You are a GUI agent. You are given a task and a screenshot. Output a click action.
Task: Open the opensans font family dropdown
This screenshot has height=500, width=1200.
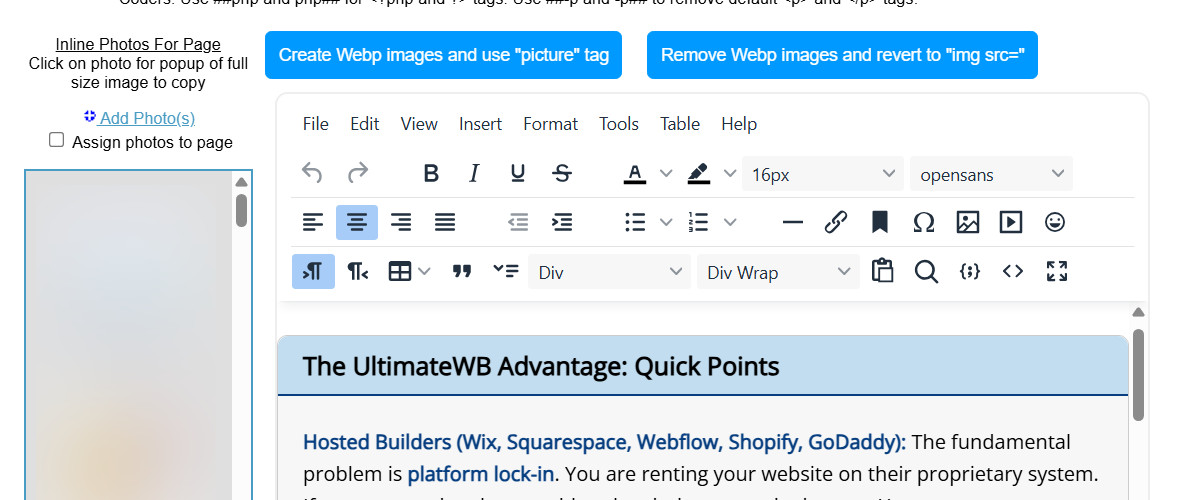991,174
